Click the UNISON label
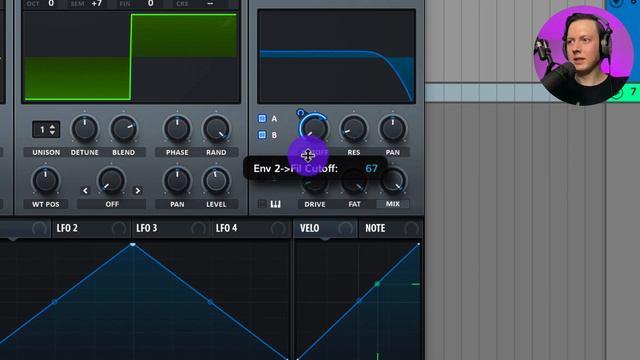 (46, 152)
